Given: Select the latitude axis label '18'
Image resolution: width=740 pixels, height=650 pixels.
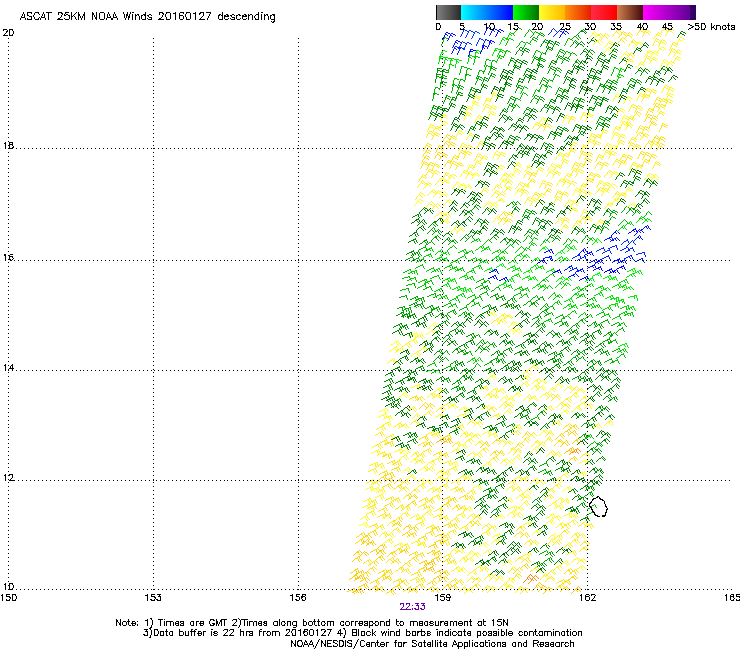Looking at the screenshot, I should [8, 145].
